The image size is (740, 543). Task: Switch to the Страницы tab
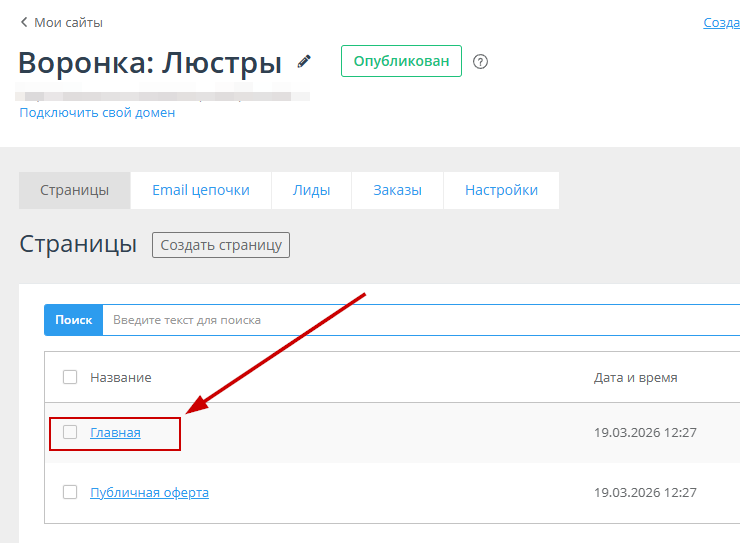coord(75,190)
